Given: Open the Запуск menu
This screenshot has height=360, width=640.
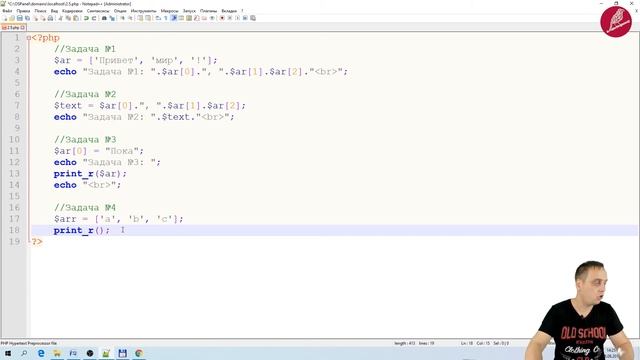Looking at the screenshot, I should pyautogui.click(x=189, y=11).
